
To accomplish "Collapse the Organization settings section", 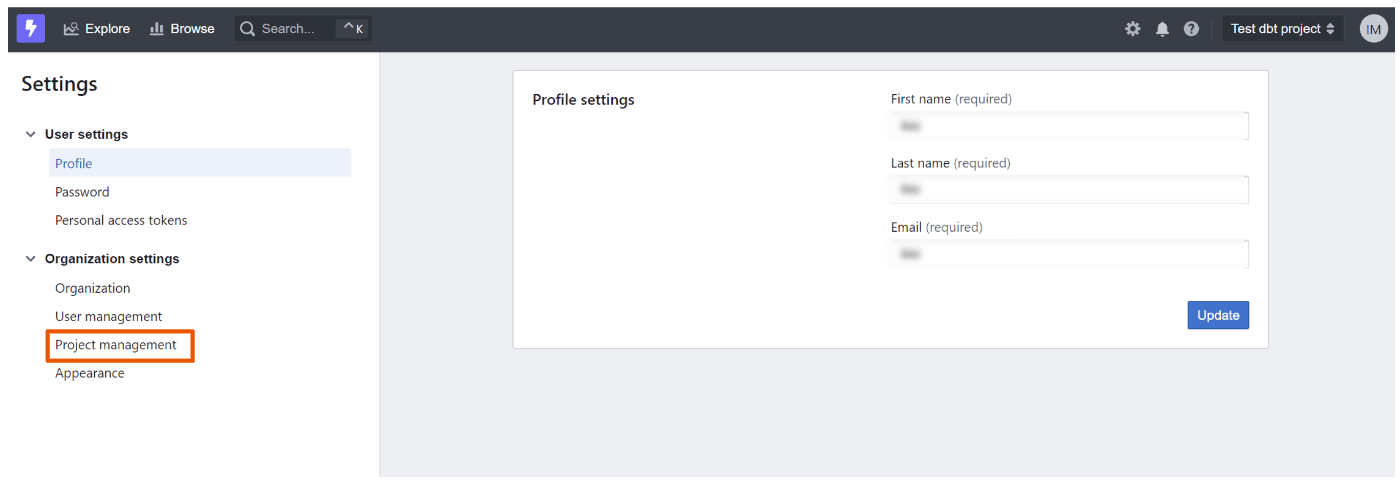I will pyautogui.click(x=31, y=259).
